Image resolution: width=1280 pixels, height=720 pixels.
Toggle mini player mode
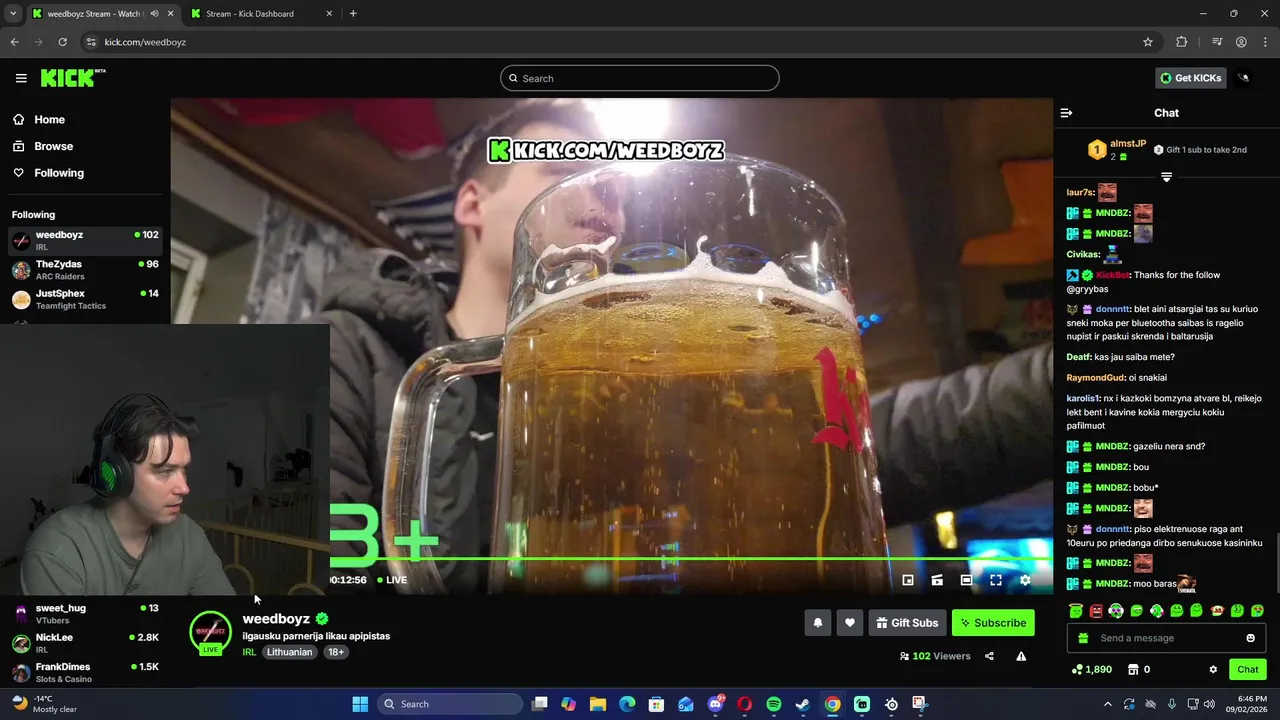[908, 580]
